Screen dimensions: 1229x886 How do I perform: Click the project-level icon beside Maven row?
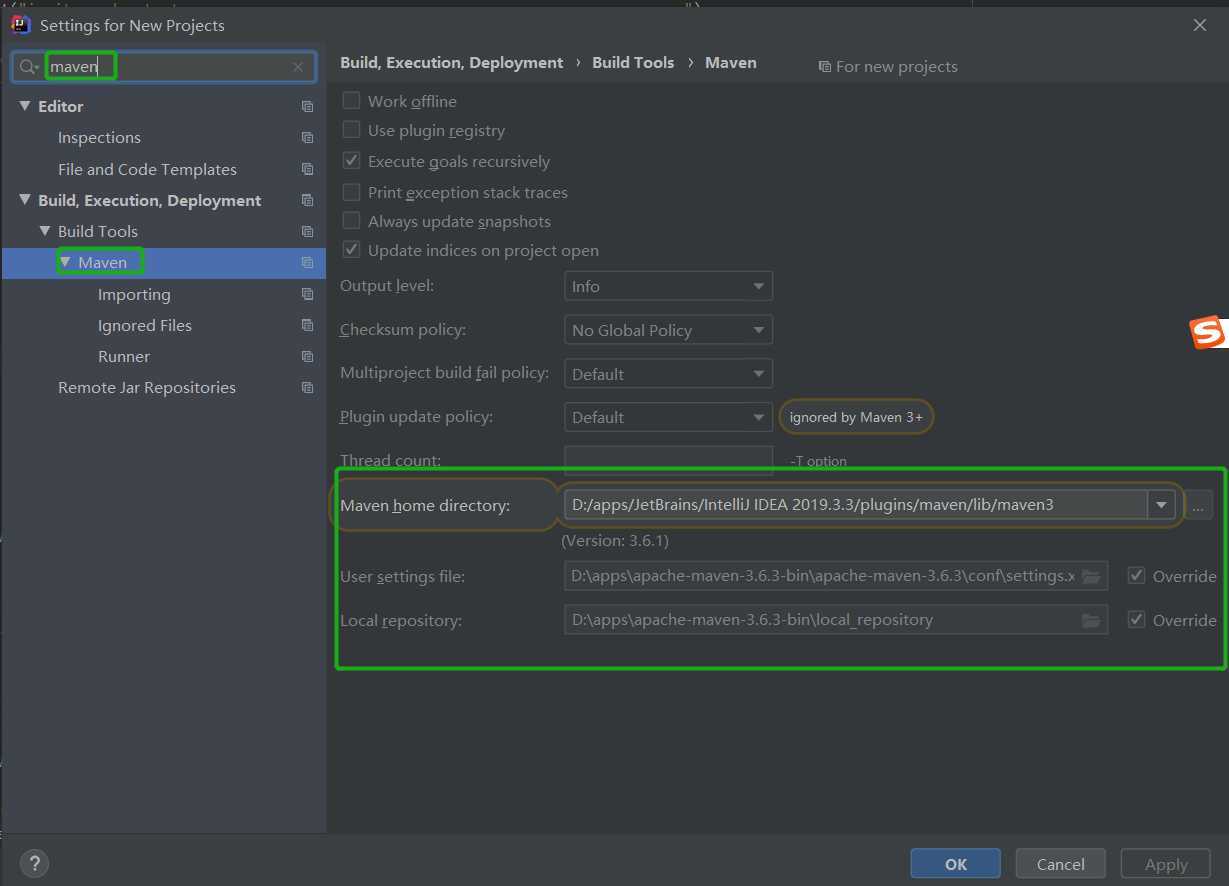(x=307, y=263)
